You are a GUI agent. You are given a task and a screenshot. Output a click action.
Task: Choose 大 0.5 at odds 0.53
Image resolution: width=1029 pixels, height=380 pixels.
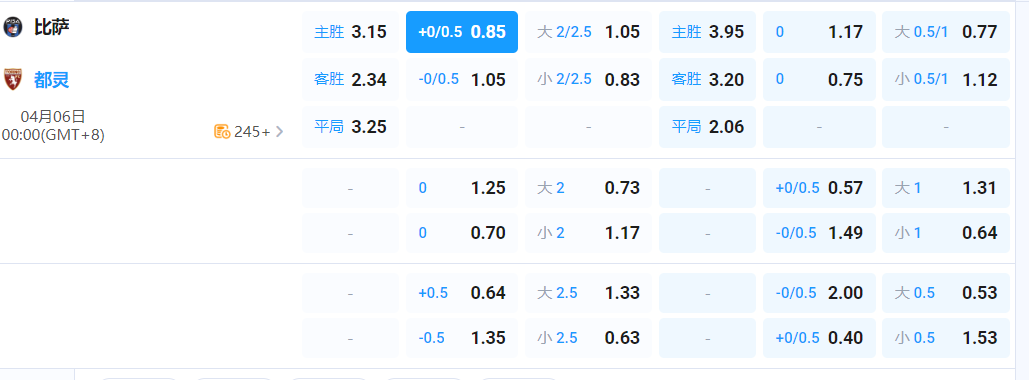(x=946, y=293)
